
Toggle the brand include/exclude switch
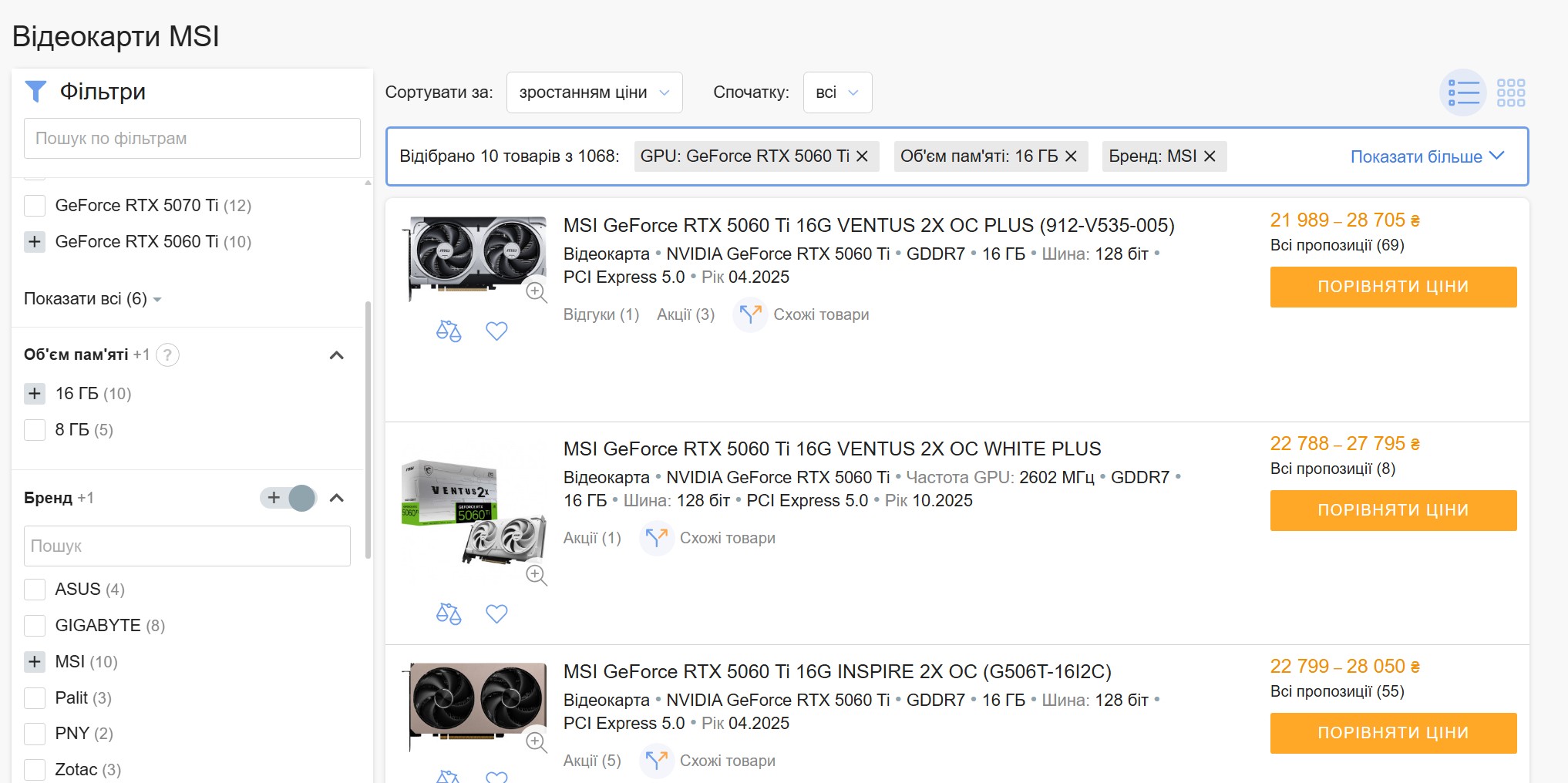pos(288,498)
